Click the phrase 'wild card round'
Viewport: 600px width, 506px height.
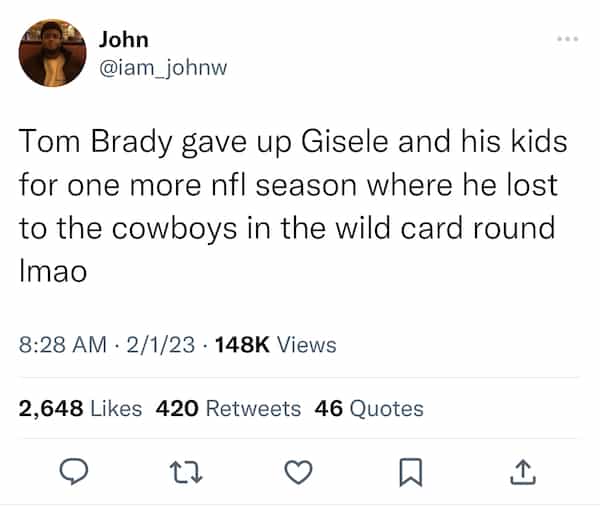467,227
